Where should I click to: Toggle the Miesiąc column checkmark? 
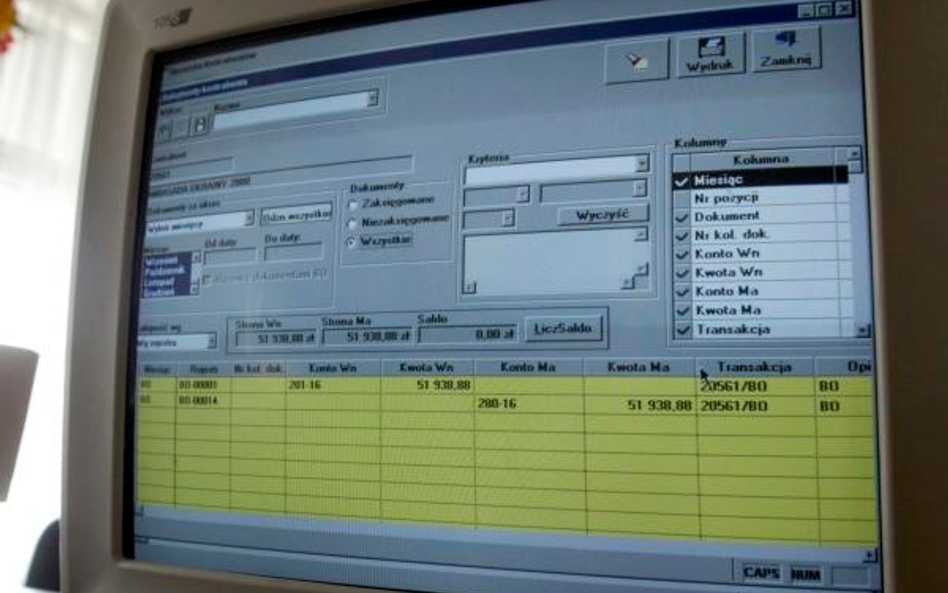click(x=681, y=180)
